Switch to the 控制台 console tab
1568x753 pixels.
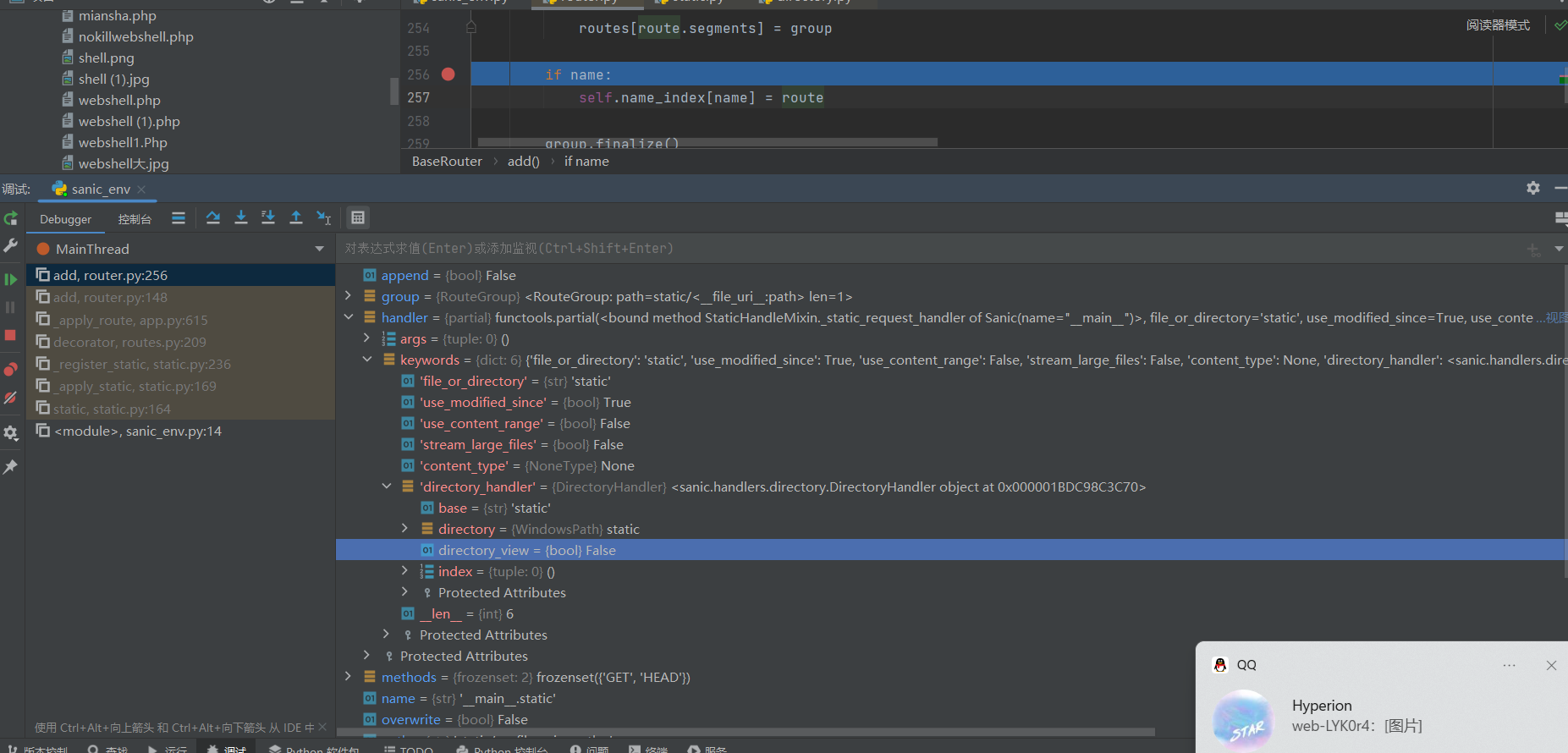(x=135, y=219)
